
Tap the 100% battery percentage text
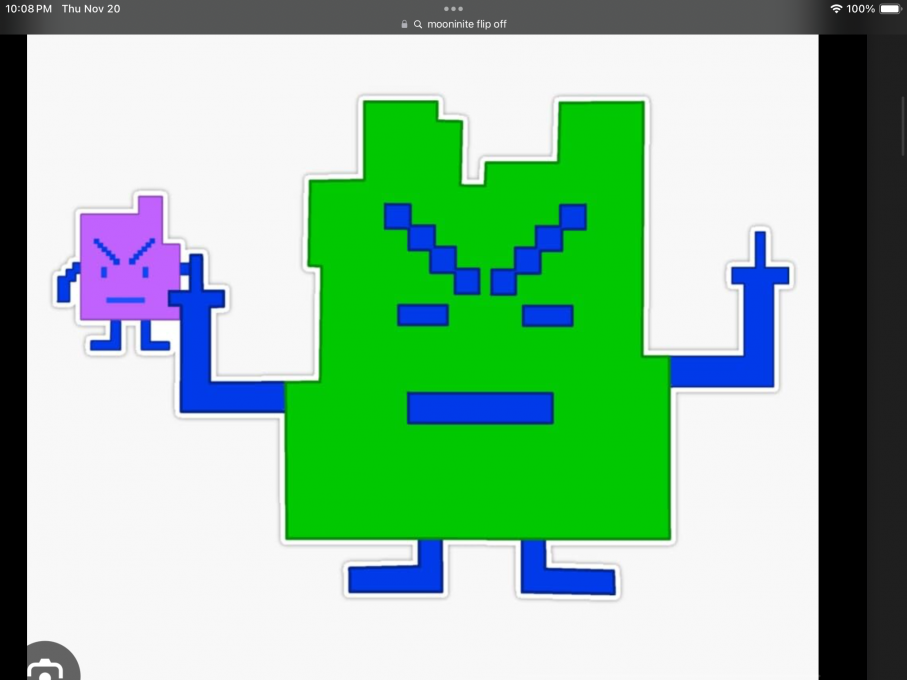(x=861, y=9)
